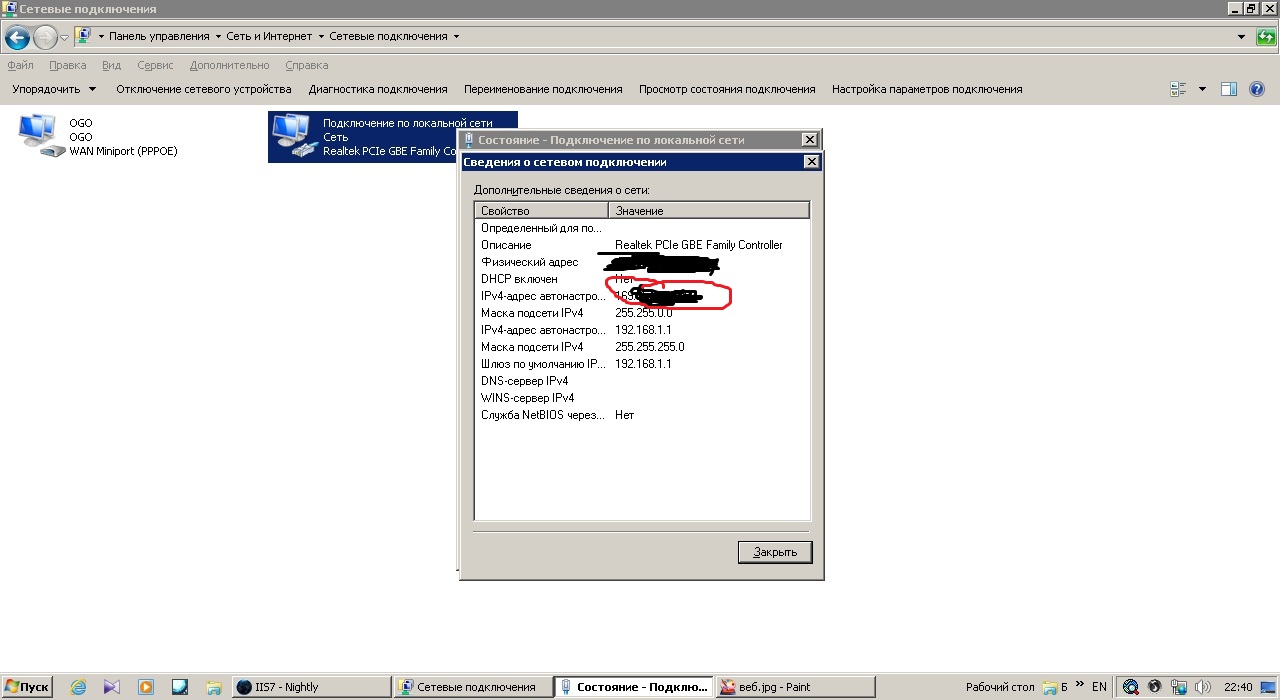Click the Свойство column header

coord(541,211)
